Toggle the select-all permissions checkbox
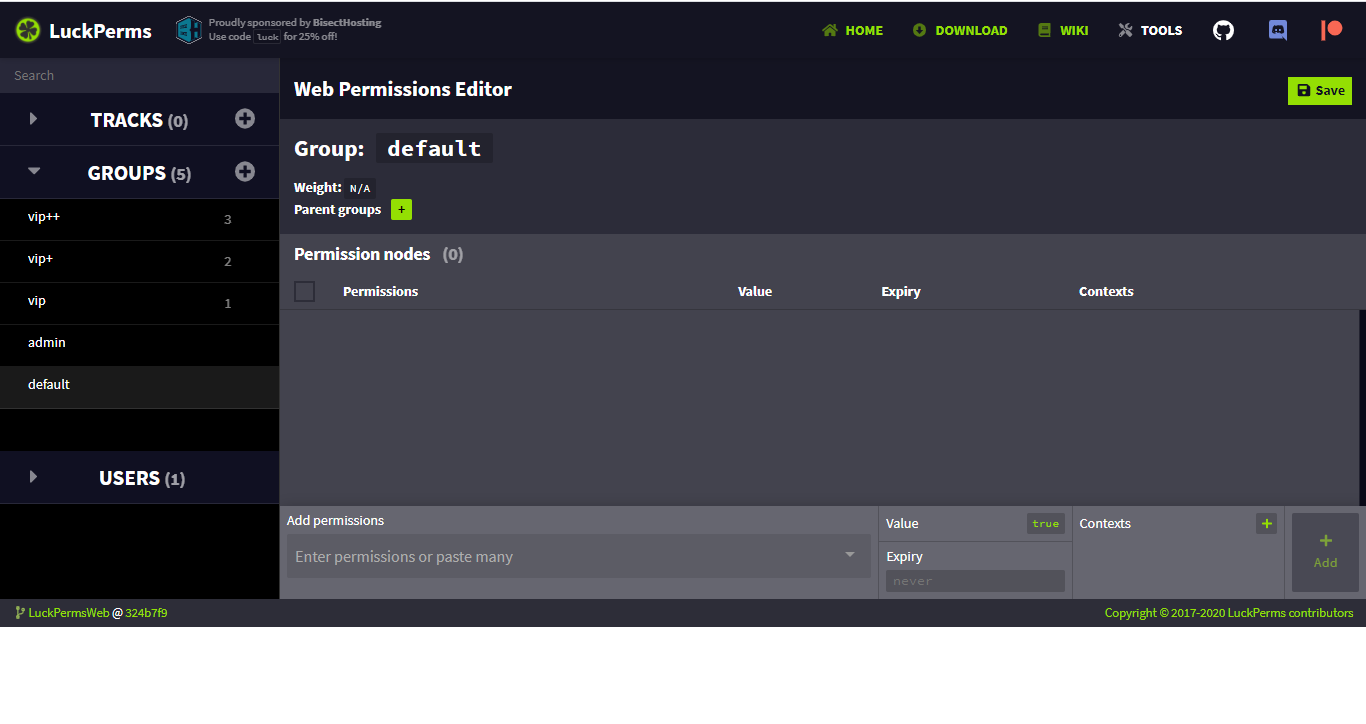This screenshot has width=1366, height=724. pyautogui.click(x=305, y=292)
